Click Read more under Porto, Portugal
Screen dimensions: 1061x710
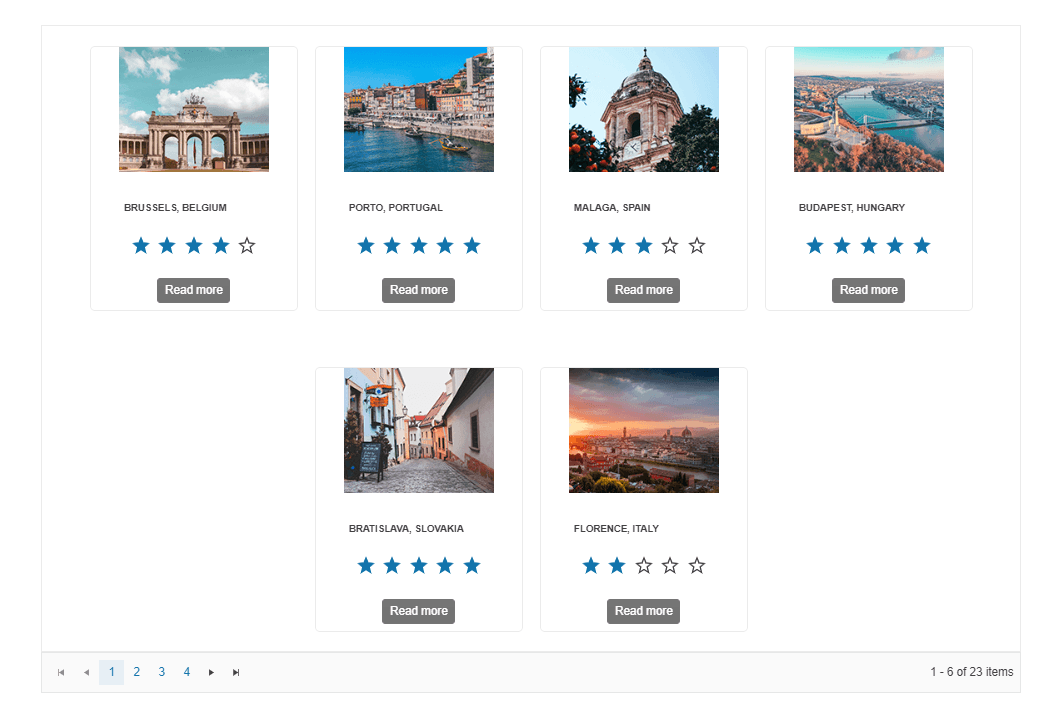click(x=418, y=290)
